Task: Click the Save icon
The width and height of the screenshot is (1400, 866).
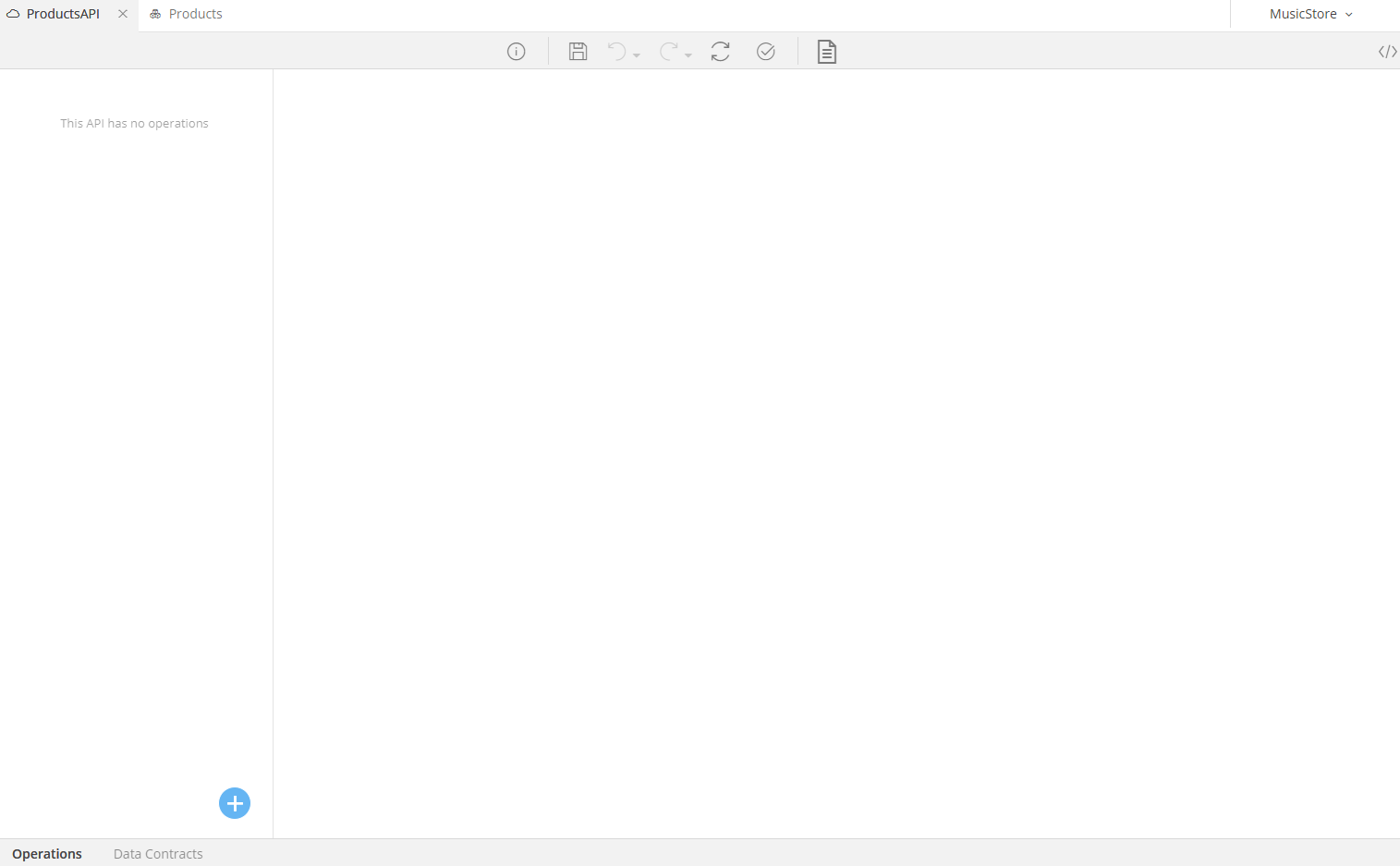Action: click(578, 51)
